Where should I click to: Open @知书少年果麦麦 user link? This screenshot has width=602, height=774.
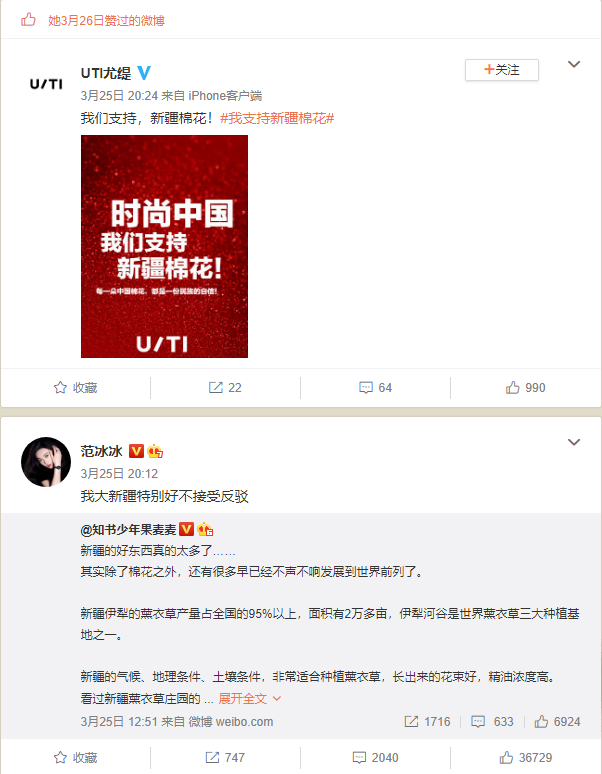[128, 530]
